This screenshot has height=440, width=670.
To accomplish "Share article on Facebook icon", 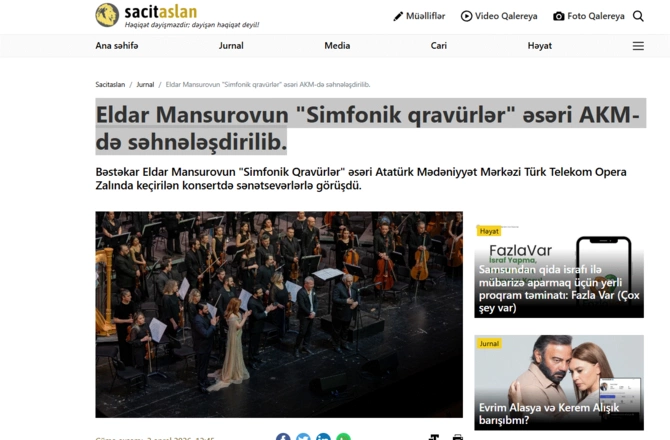I will coord(283,437).
